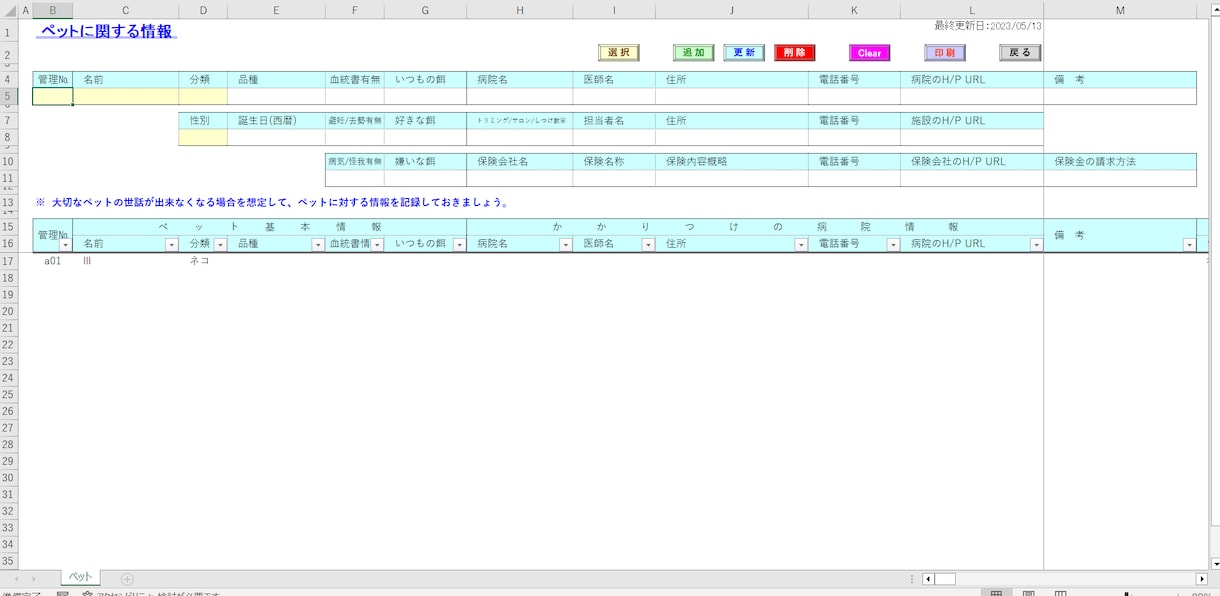Click the 名前 input cell in row 5
Screen dimensions: 1220x596
point(126,97)
